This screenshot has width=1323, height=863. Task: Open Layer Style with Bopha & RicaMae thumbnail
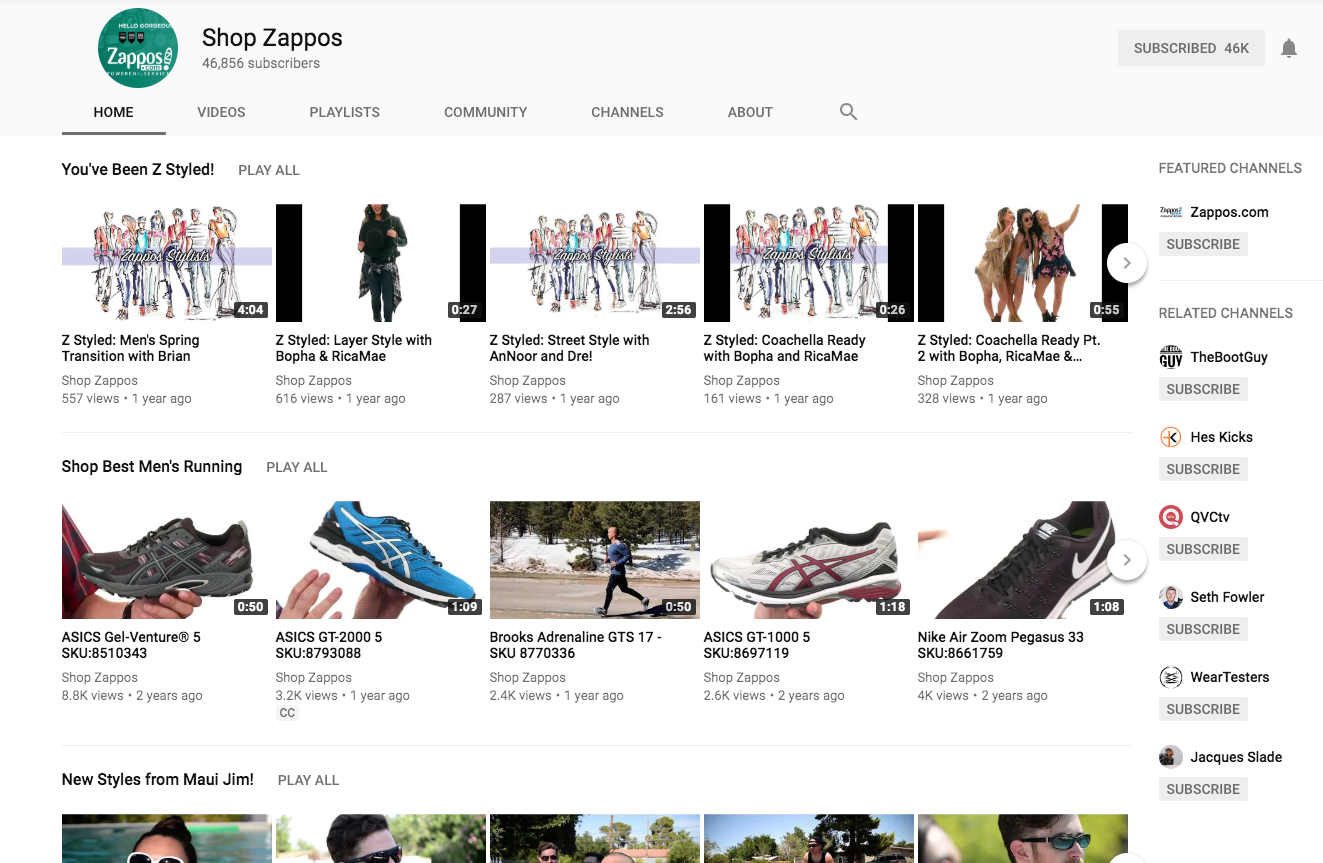tap(381, 263)
